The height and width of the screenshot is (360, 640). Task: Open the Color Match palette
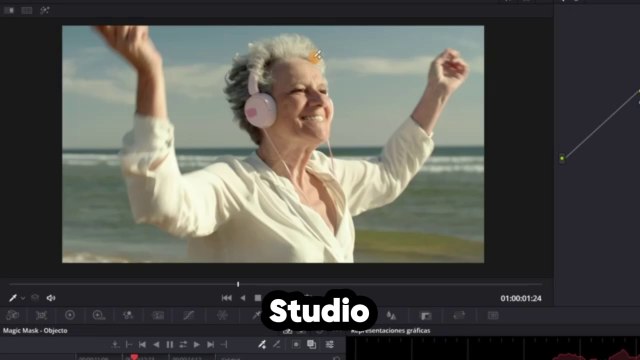41,315
